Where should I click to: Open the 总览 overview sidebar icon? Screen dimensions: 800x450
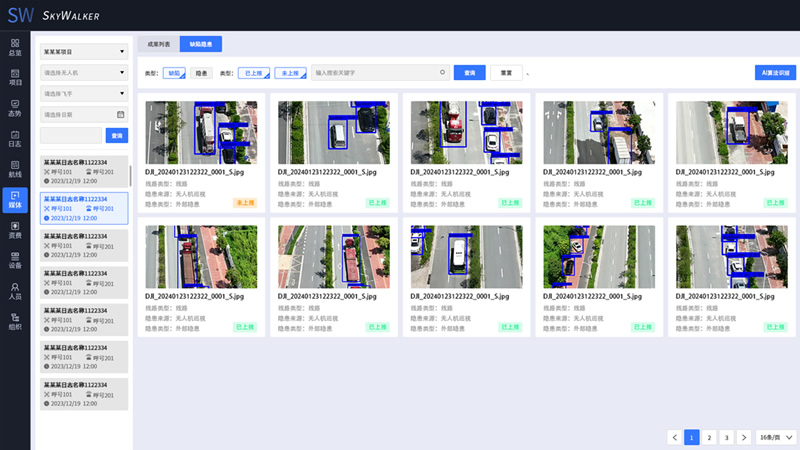tap(15, 47)
